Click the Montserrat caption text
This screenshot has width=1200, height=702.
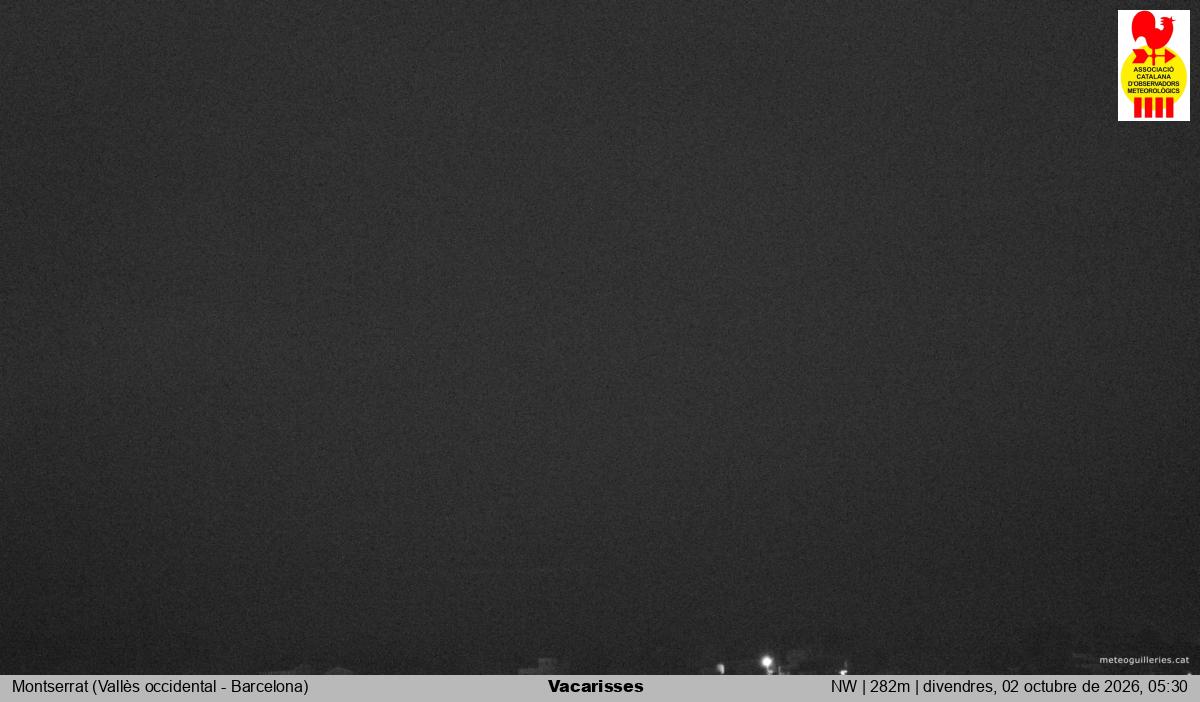coord(50,687)
